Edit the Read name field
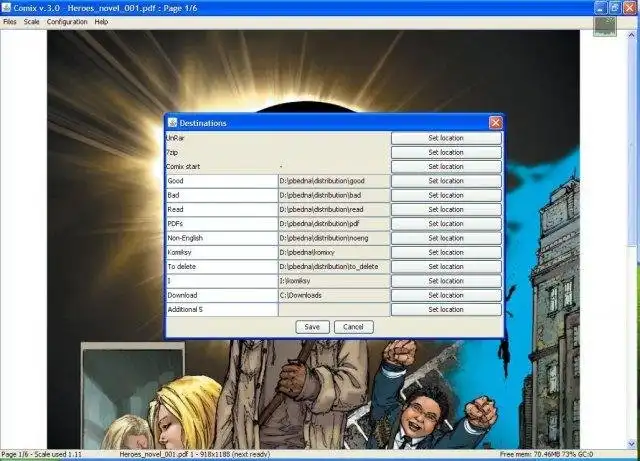The width and height of the screenshot is (640, 461). (222, 209)
